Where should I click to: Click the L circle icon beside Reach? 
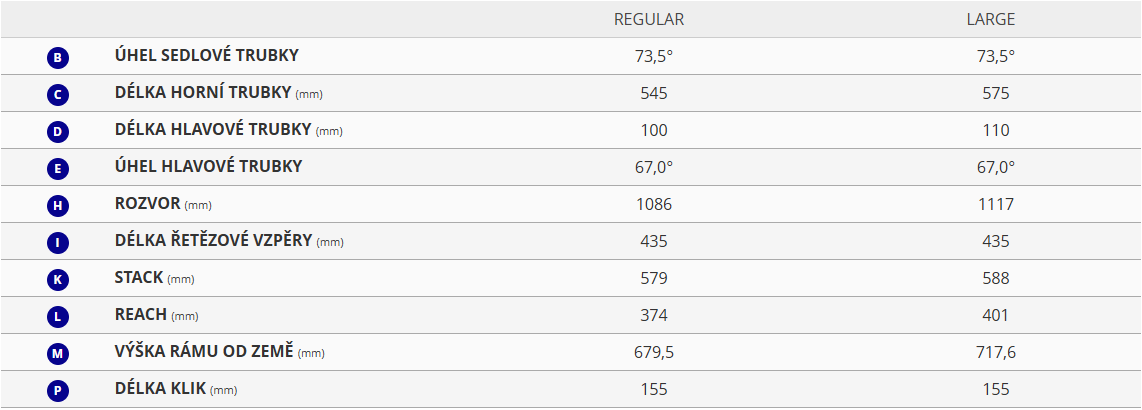coord(58,318)
